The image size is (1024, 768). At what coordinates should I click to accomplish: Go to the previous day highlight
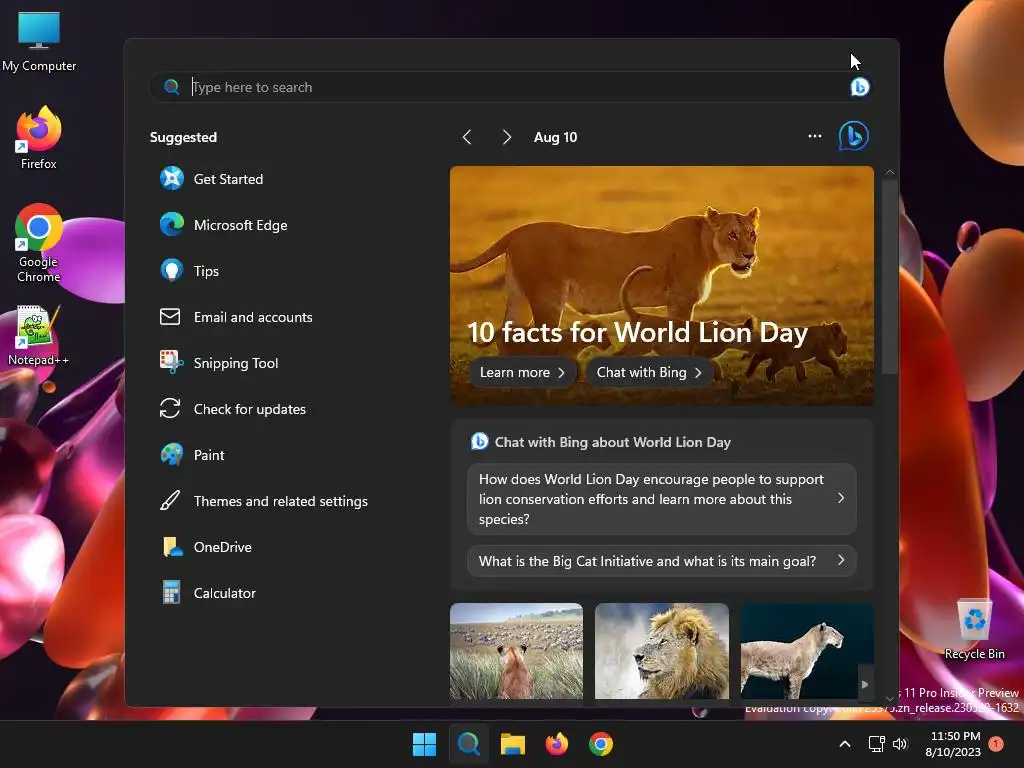click(x=467, y=137)
